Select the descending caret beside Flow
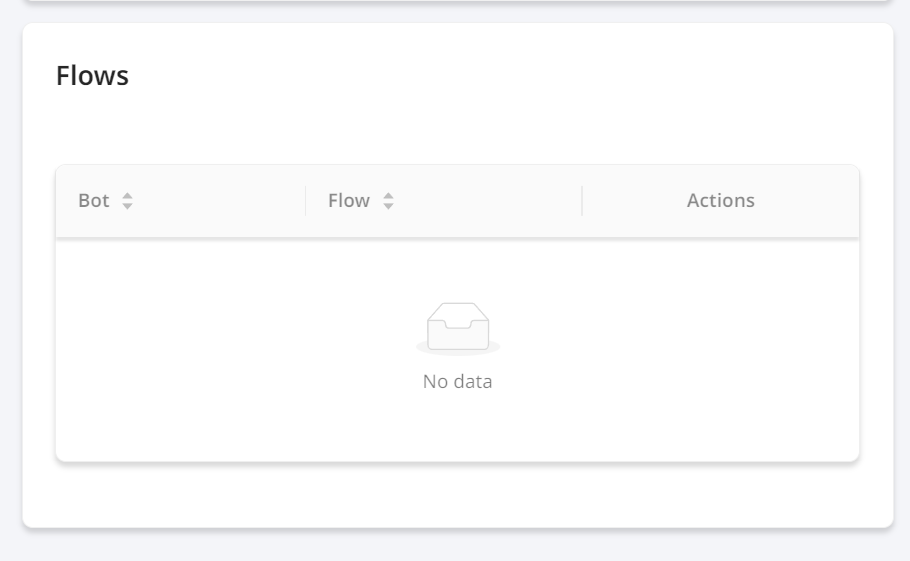 point(388,205)
